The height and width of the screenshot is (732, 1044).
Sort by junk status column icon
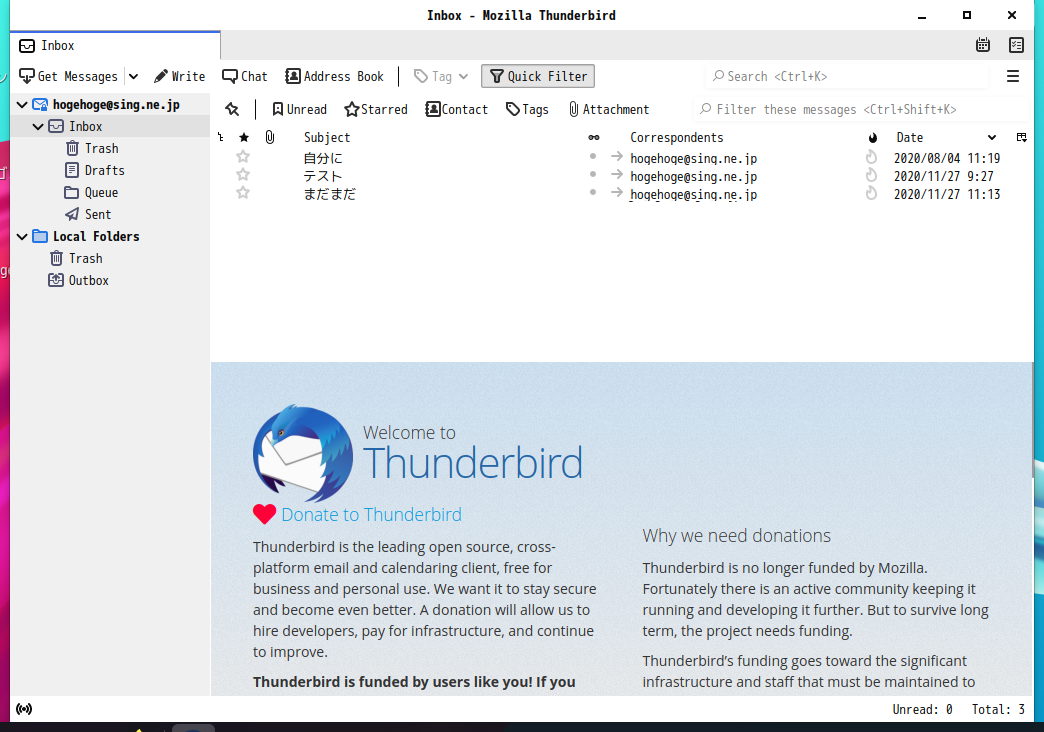coord(872,137)
